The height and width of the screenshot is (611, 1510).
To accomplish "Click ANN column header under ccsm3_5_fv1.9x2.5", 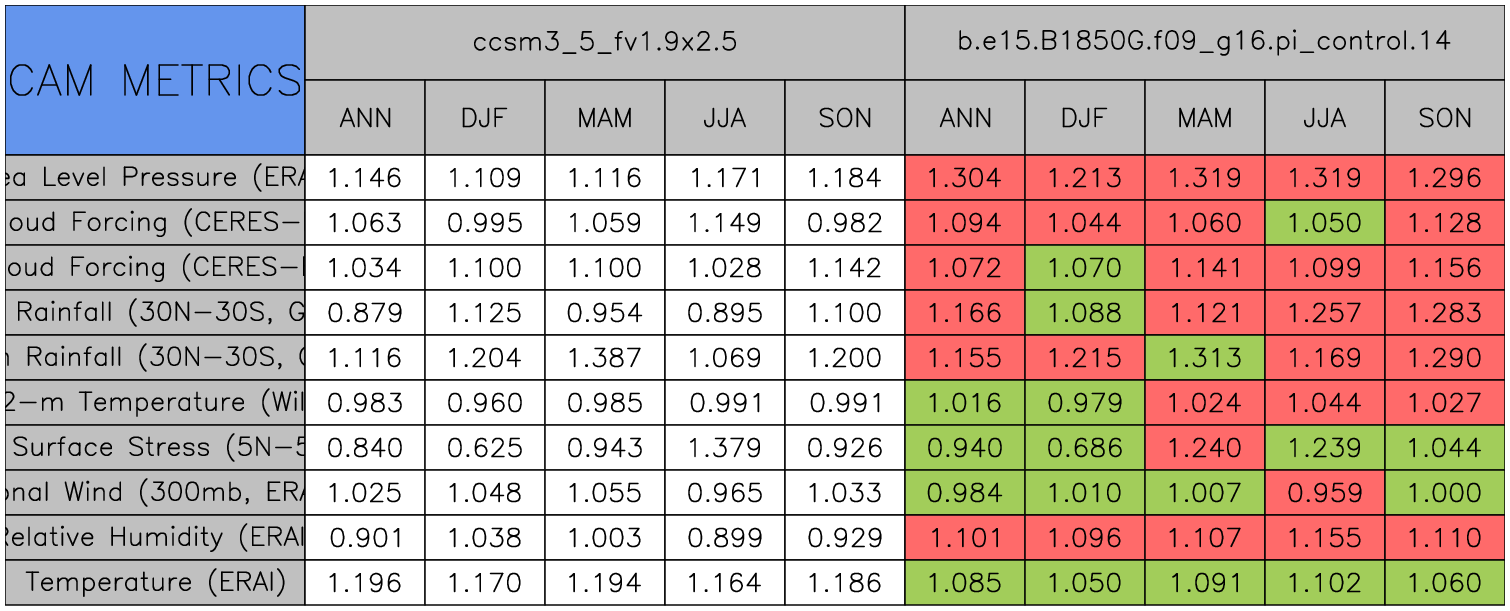I will click(365, 118).
